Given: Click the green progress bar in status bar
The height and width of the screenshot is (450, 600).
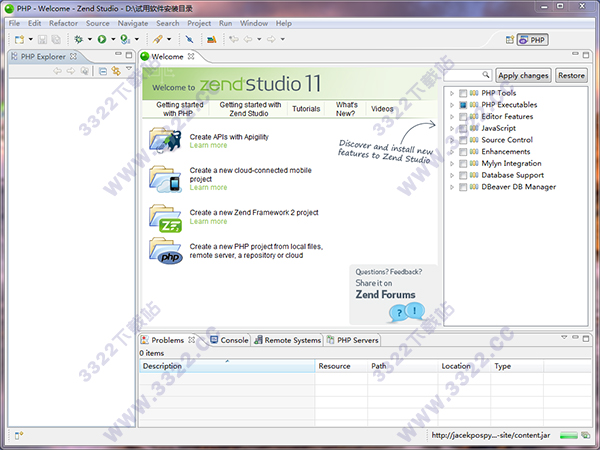Looking at the screenshot, I should tap(569, 435).
